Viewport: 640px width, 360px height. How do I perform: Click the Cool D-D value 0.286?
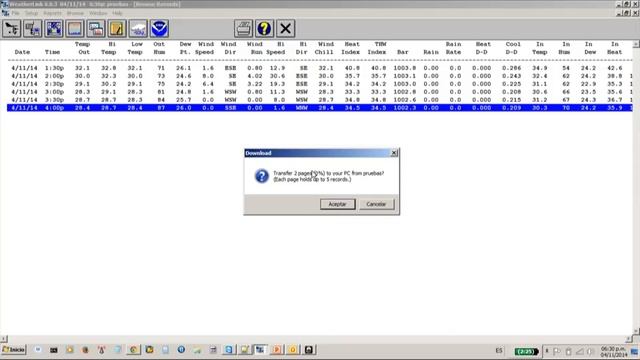511,68
